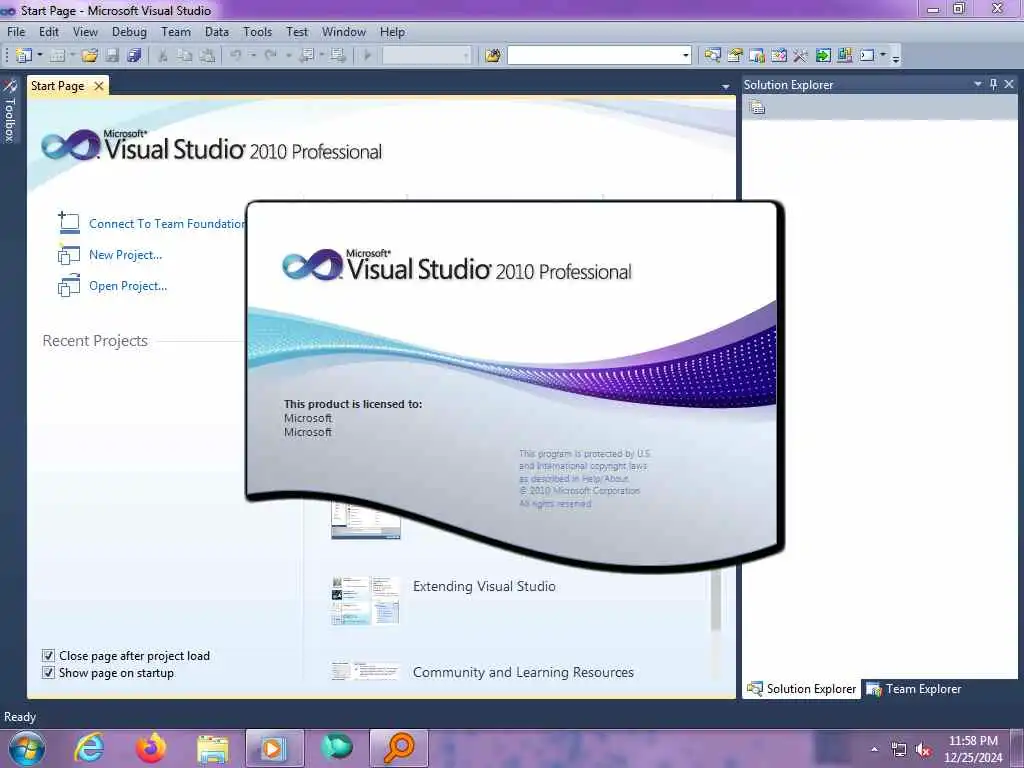
Task: Open Community and Learning Resources link
Action: click(523, 672)
